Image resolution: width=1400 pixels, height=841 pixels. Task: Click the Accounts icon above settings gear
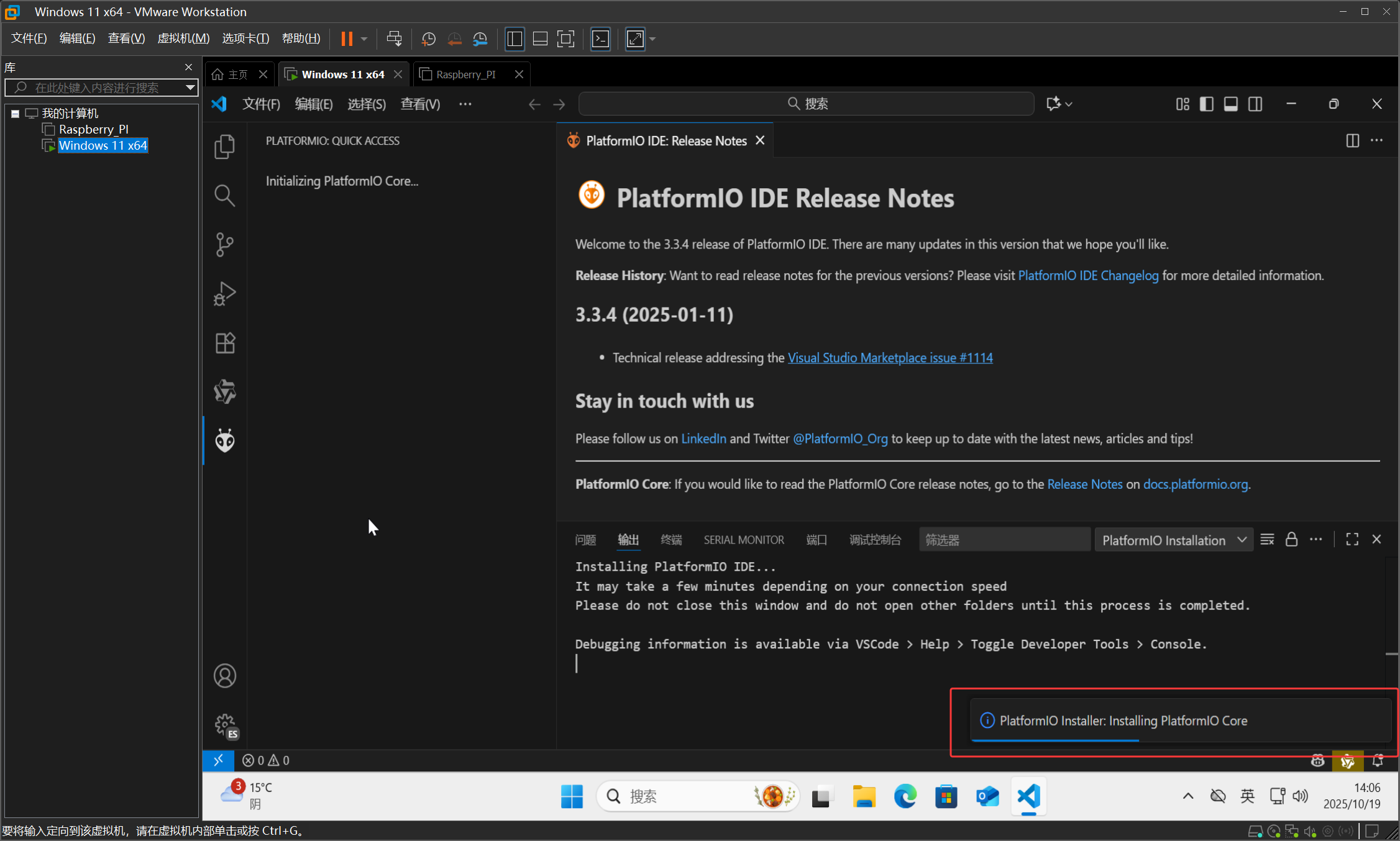point(224,676)
